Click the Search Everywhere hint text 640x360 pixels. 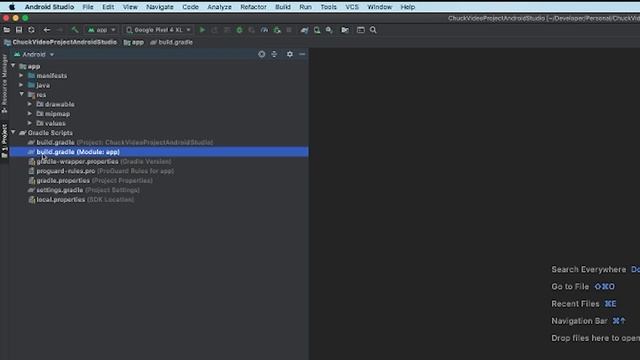[588, 269]
